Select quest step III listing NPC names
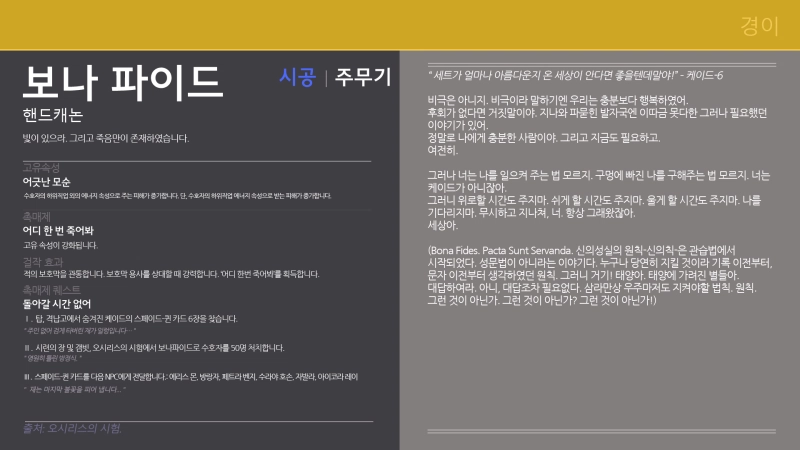Viewport: 800px width, 450px height. [190, 376]
